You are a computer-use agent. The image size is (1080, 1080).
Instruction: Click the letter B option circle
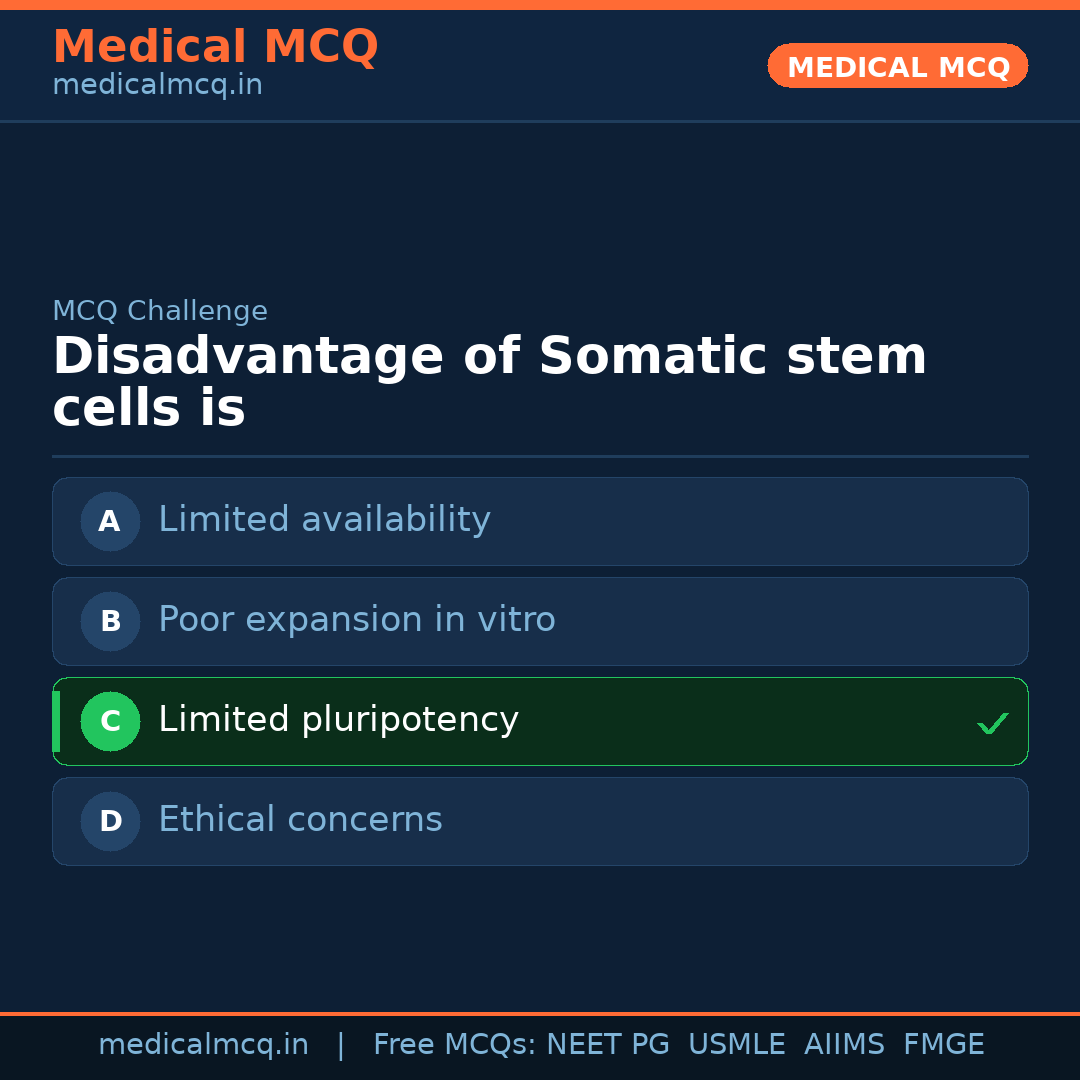coord(110,621)
